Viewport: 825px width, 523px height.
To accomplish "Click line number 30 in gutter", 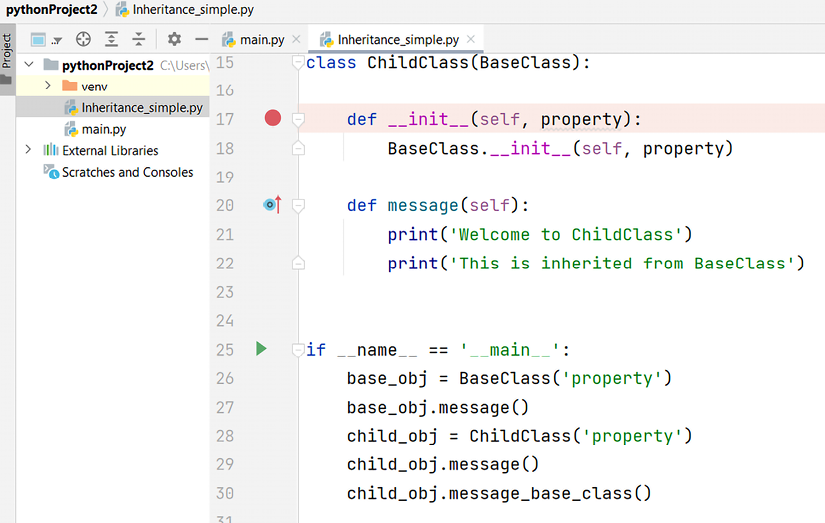I will pos(225,493).
